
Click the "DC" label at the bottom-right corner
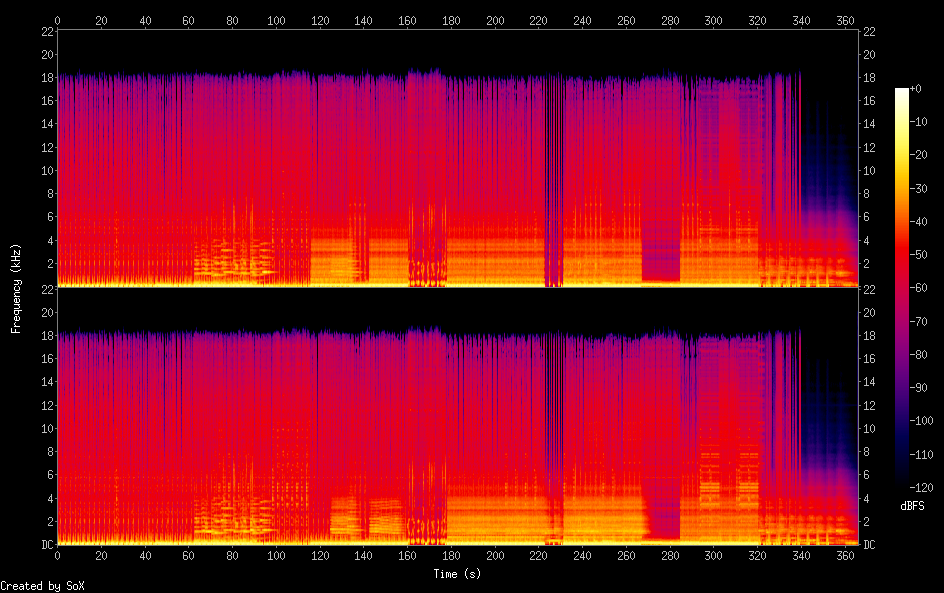tap(870, 545)
